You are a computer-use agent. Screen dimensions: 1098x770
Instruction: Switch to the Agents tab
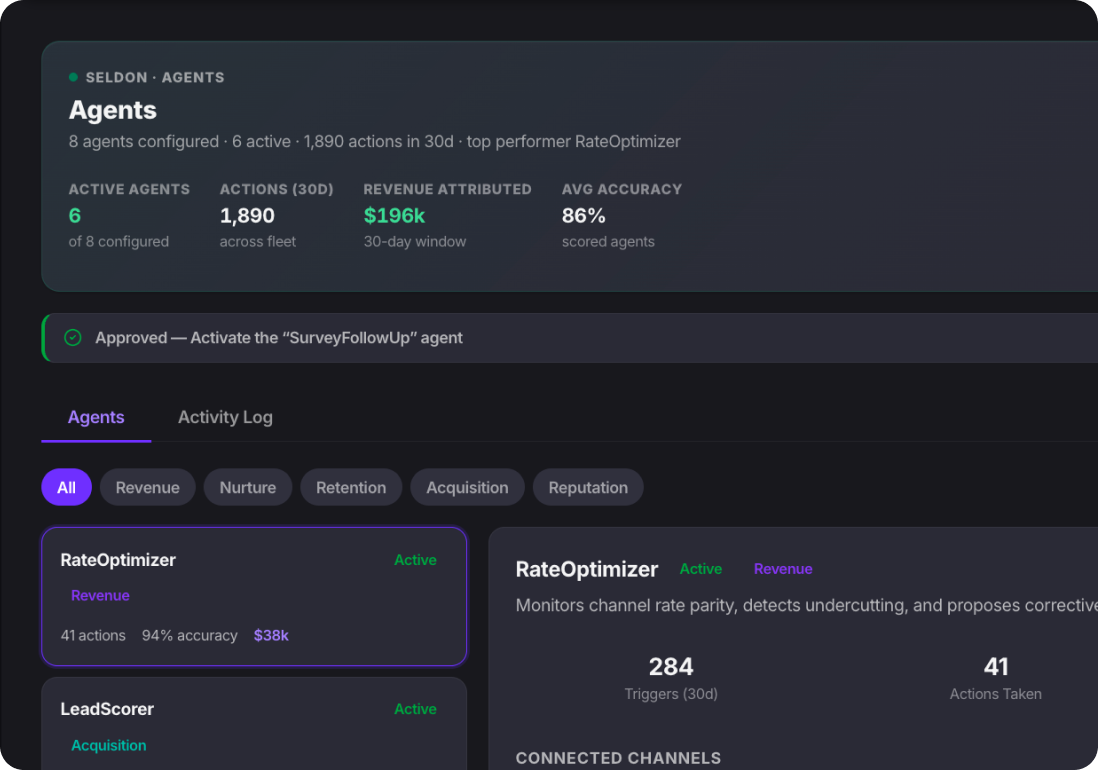96,417
